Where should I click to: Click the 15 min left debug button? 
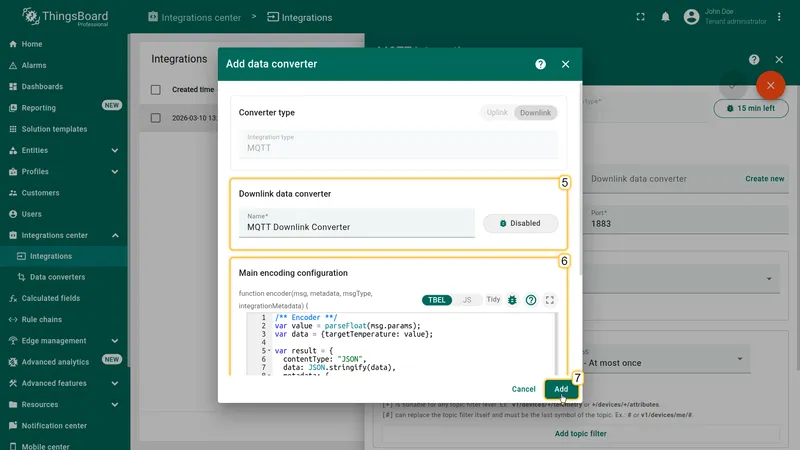(751, 108)
